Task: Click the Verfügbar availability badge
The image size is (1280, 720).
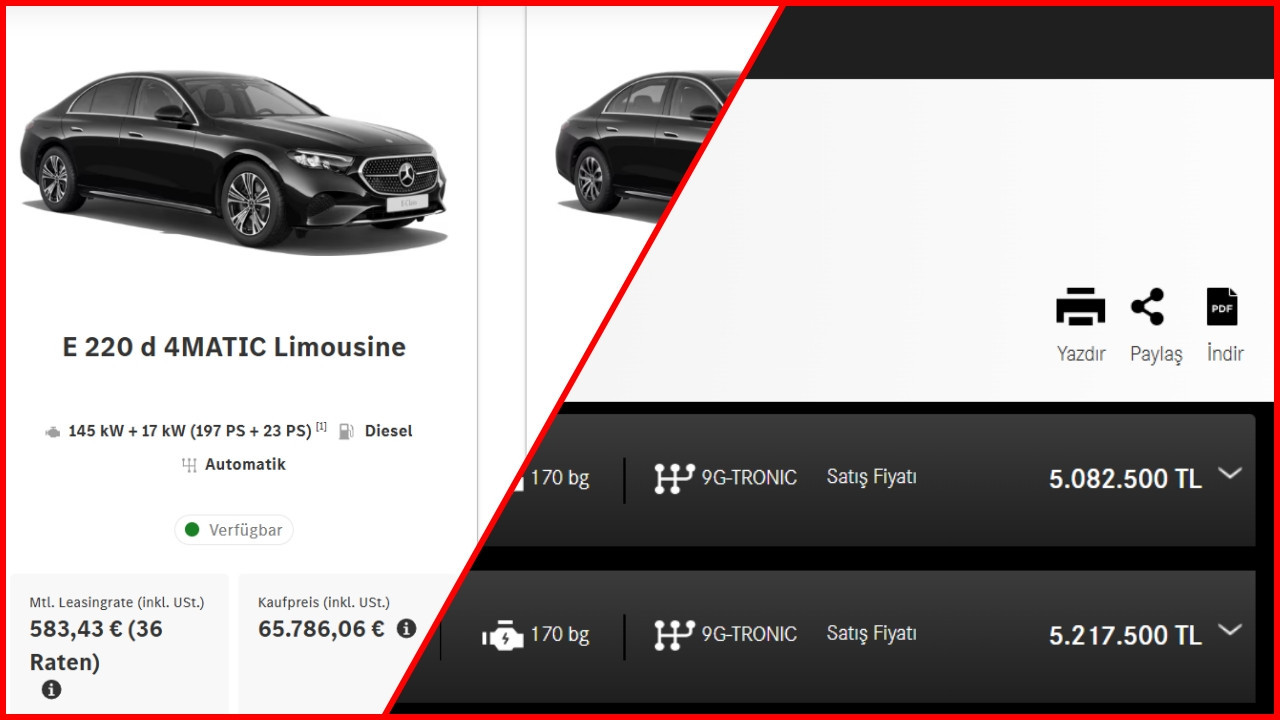Action: click(x=234, y=530)
